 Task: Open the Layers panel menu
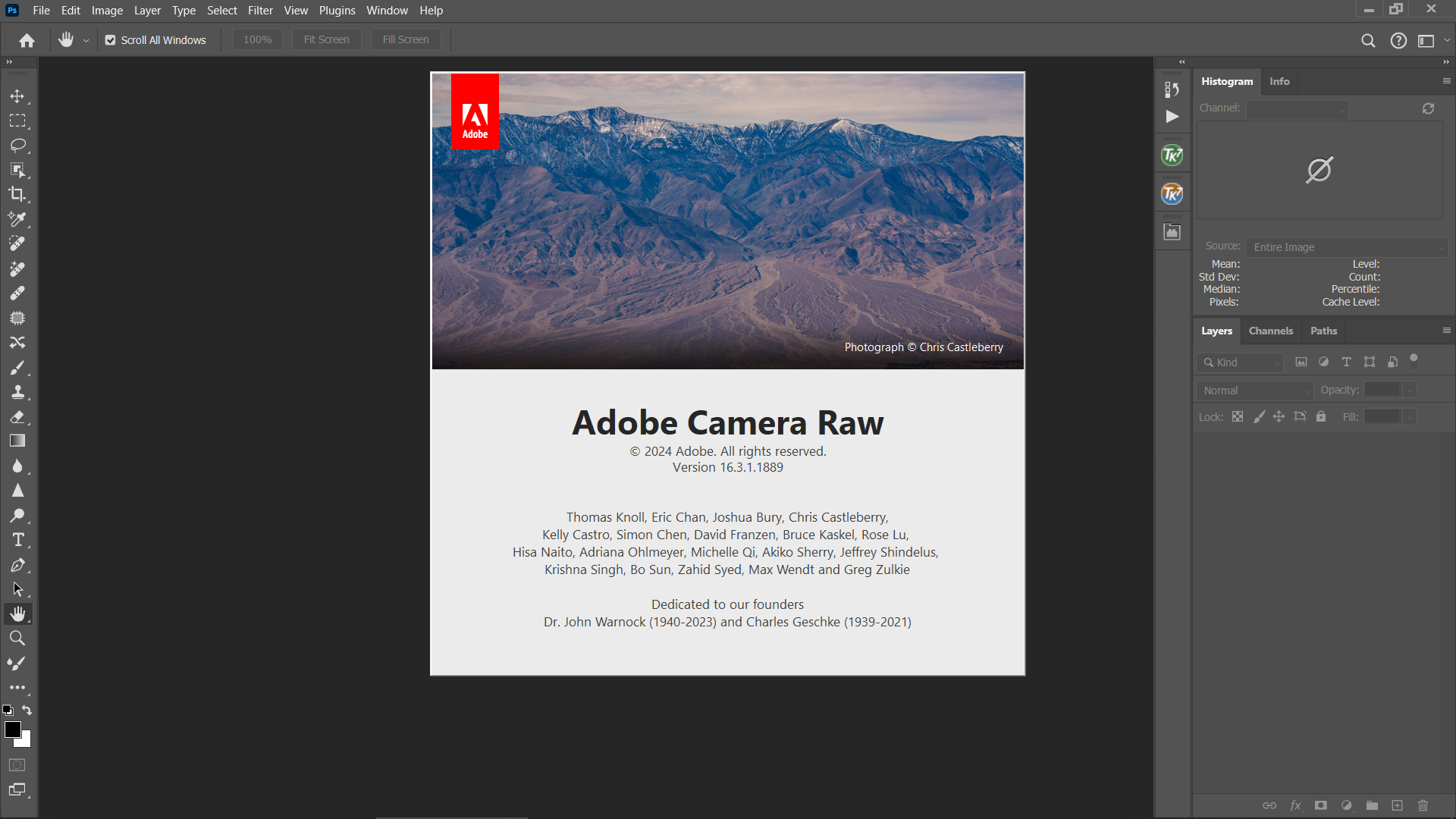point(1446,331)
